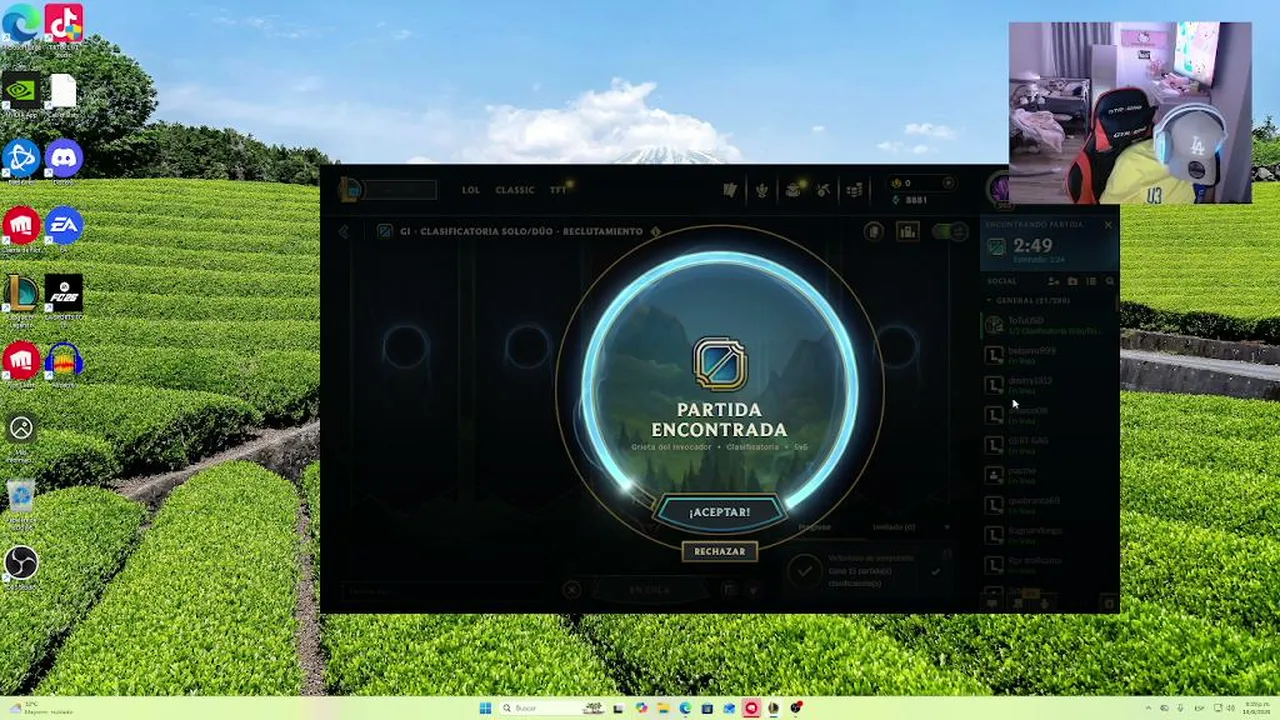The height and width of the screenshot is (720, 1280).
Task: Click the add friend icon in Social panel
Action: 1054,282
